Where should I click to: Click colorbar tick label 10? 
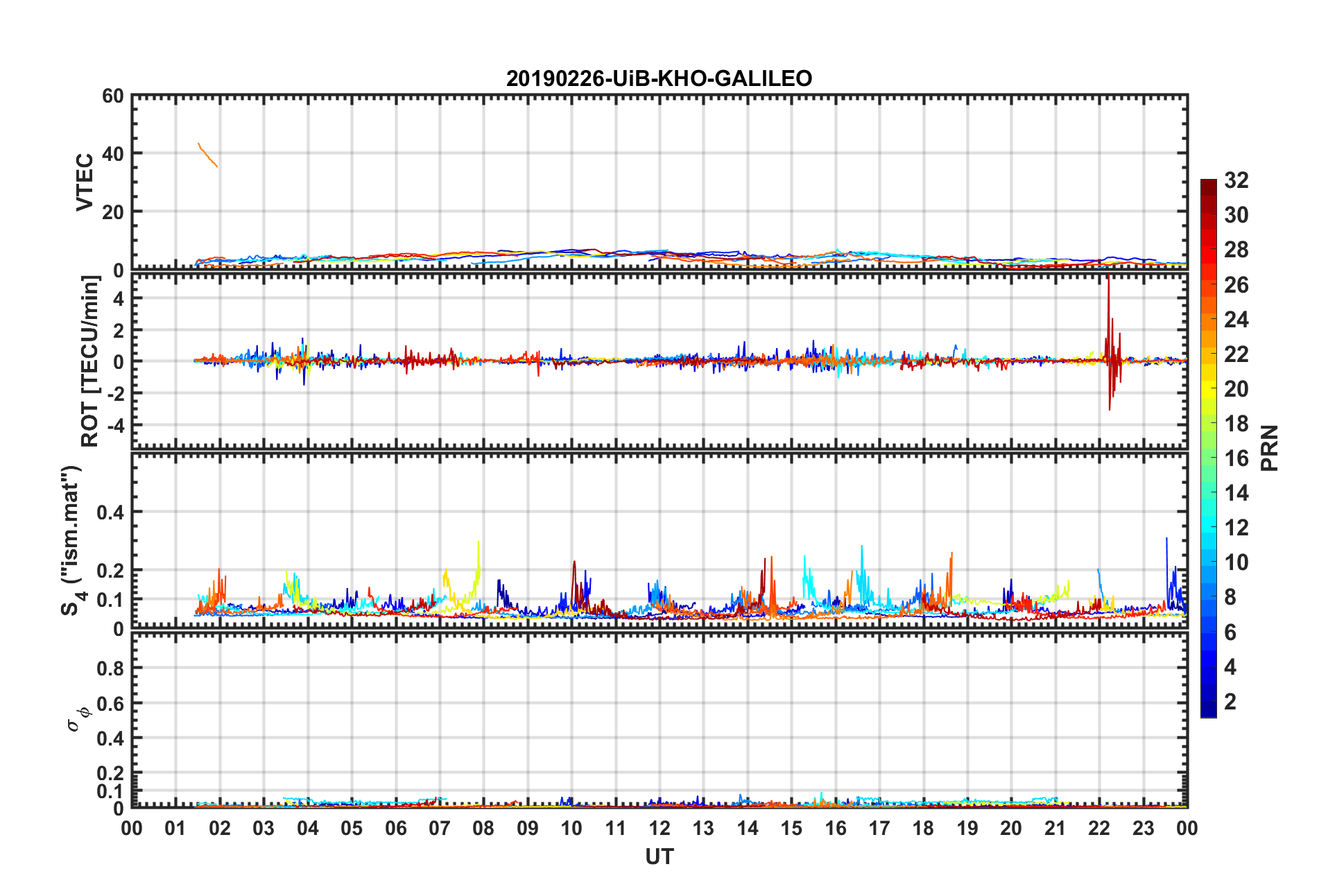pos(1236,562)
